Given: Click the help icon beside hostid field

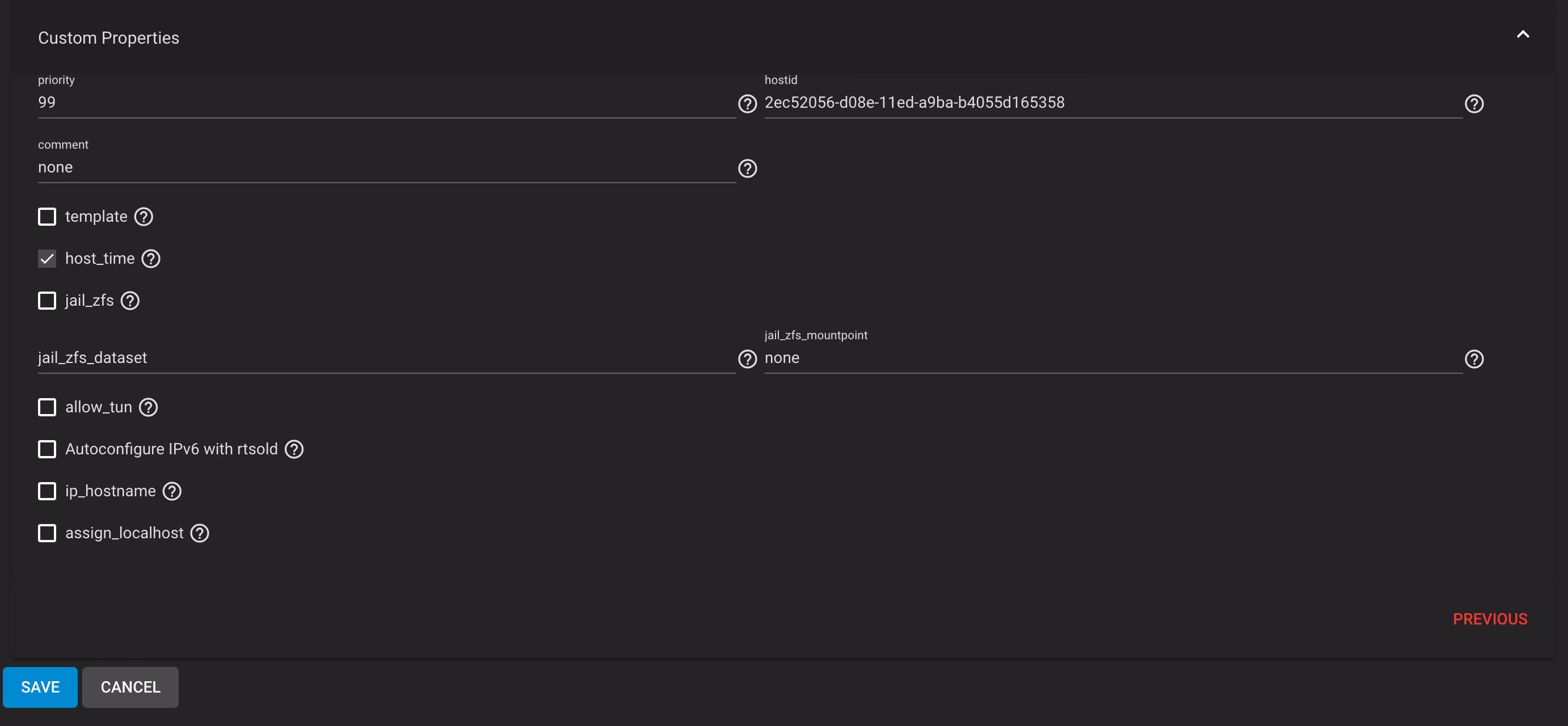Looking at the screenshot, I should coord(1474,104).
